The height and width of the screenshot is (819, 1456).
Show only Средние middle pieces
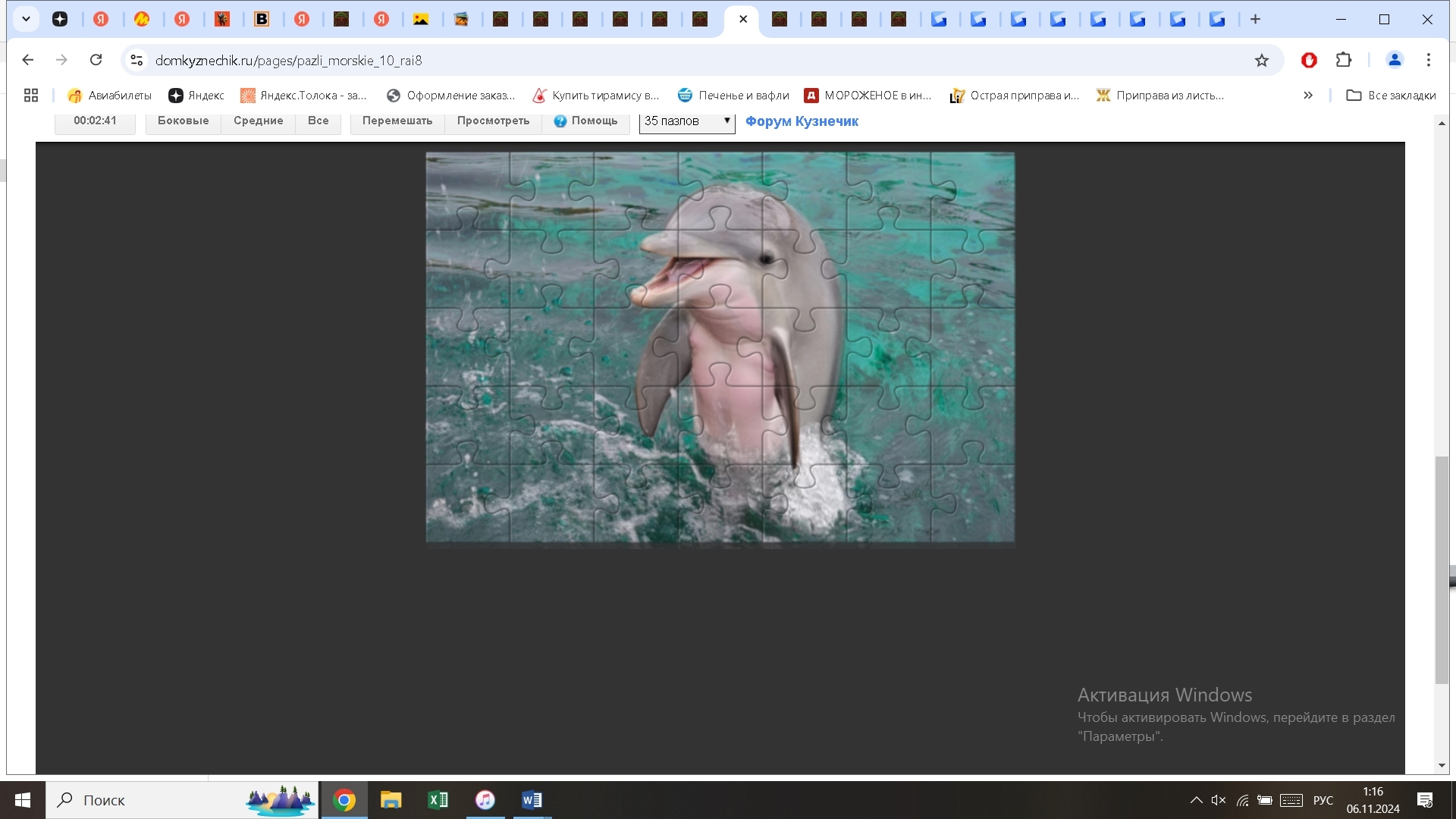(258, 121)
